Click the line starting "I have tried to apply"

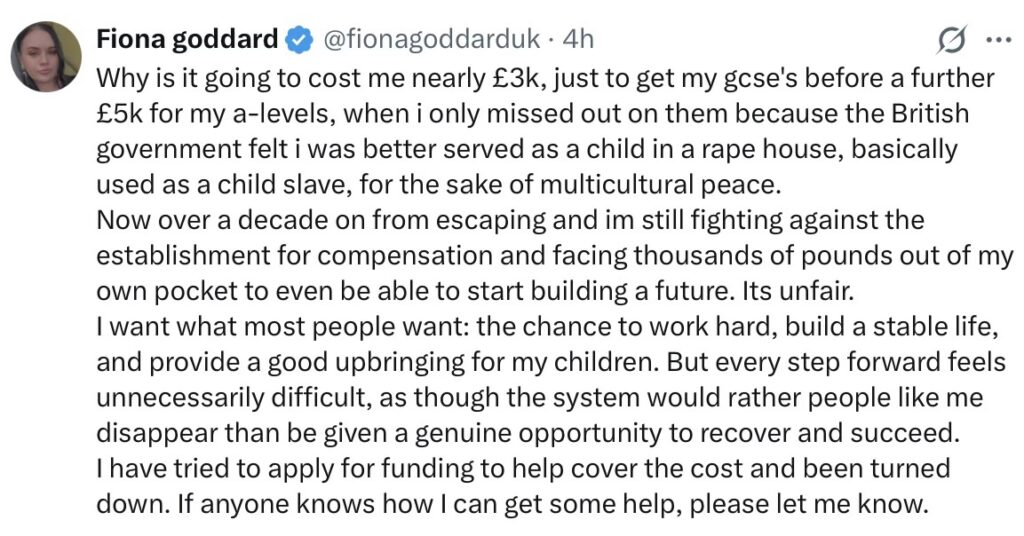tap(523, 469)
